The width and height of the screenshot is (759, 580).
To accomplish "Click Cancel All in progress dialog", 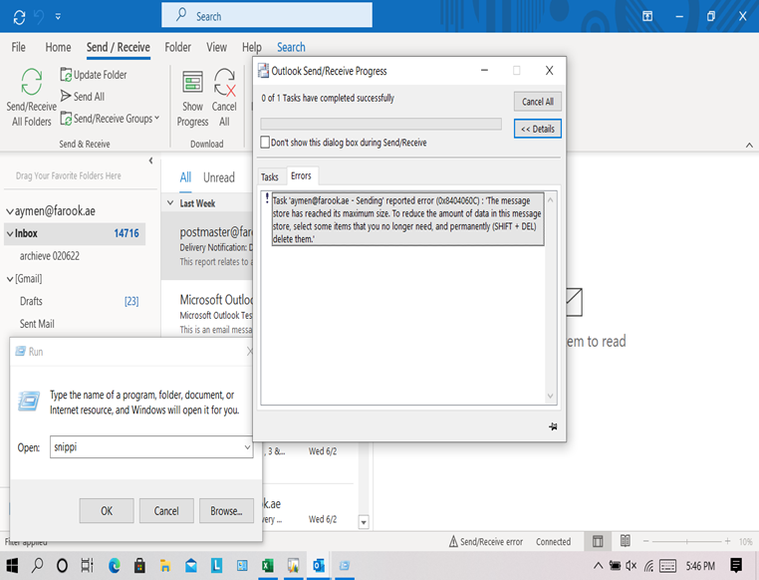I will (x=537, y=102).
